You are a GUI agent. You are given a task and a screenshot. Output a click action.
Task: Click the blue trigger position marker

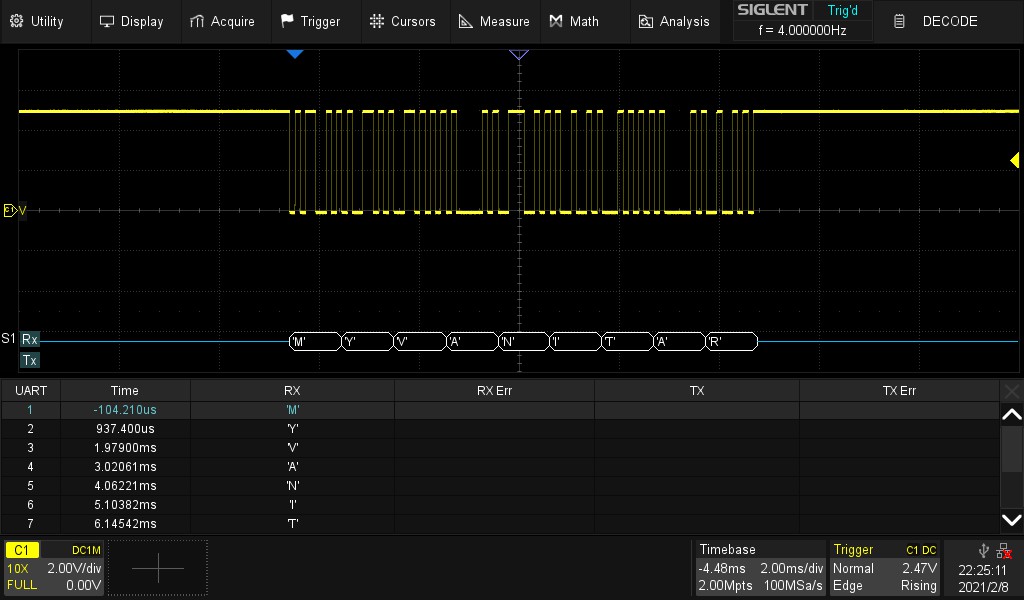294,54
